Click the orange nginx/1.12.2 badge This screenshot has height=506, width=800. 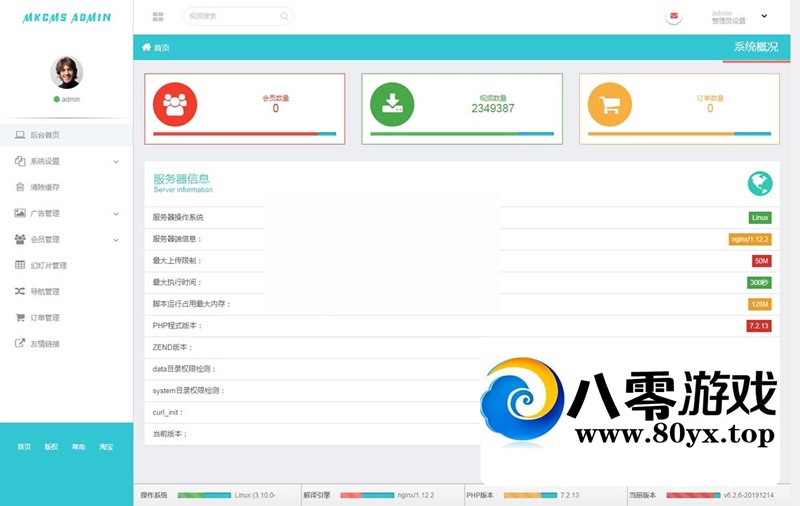tap(750, 239)
